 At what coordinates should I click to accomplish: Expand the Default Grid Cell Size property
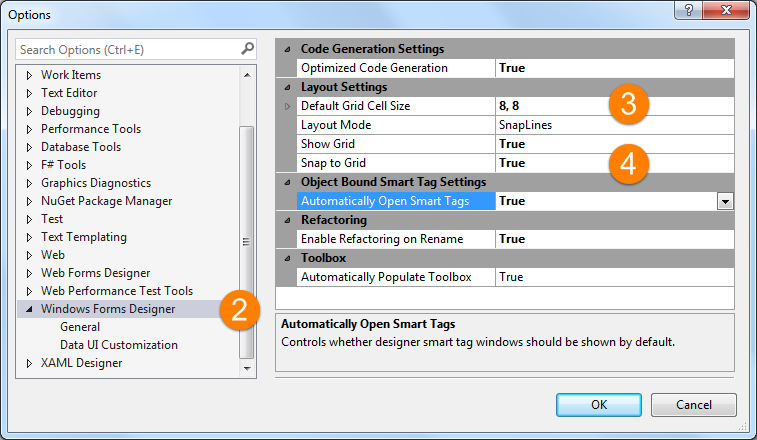289,106
